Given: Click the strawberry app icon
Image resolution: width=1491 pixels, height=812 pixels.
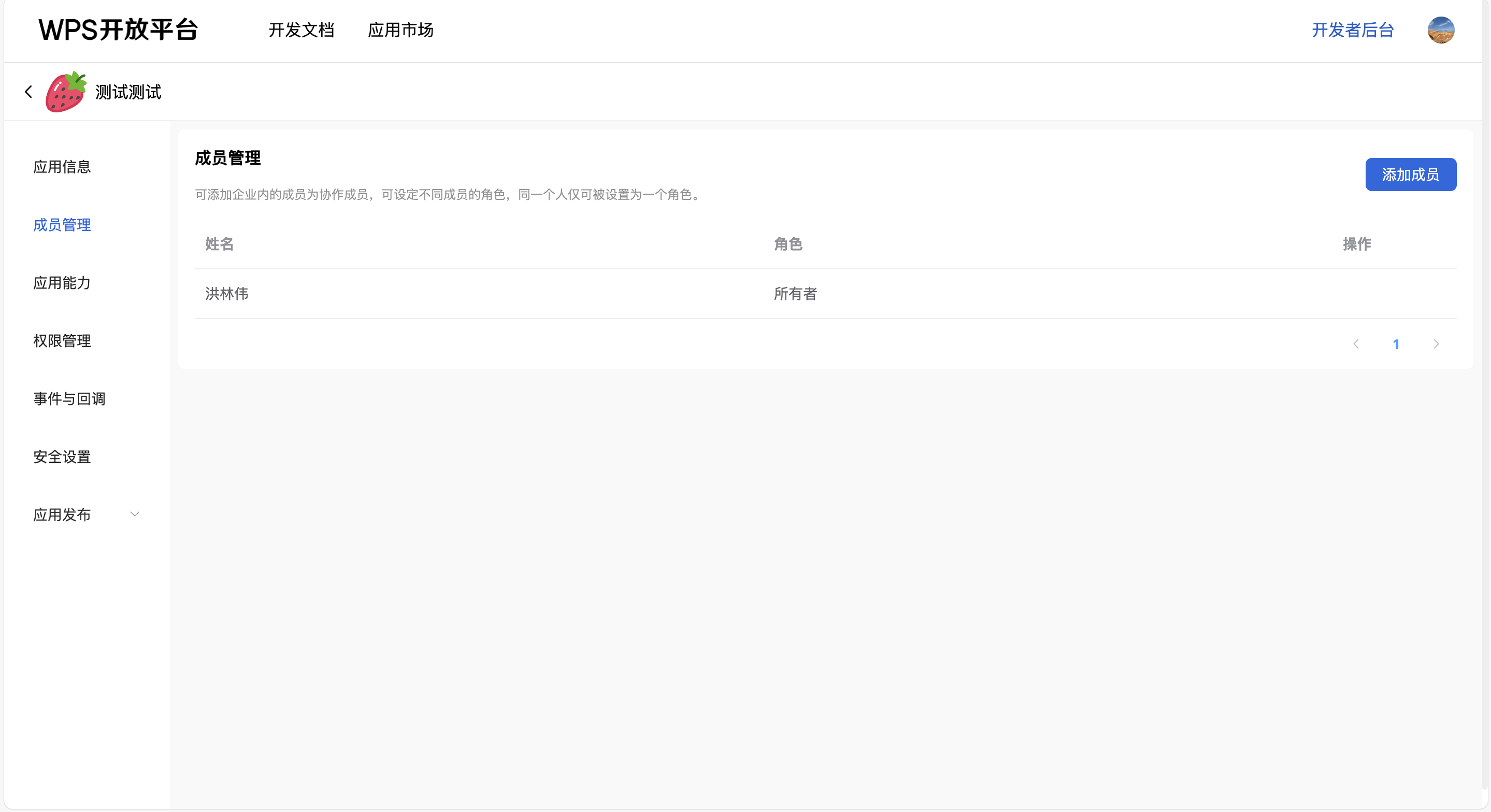Looking at the screenshot, I should [66, 92].
